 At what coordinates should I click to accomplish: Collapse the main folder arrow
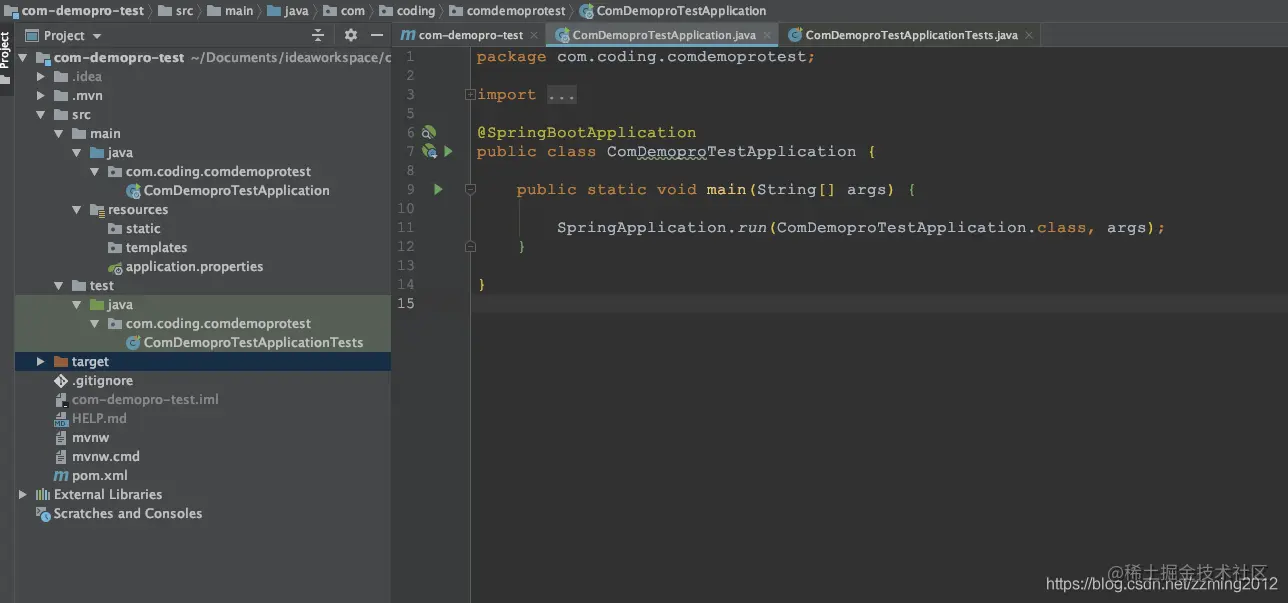tap(59, 134)
